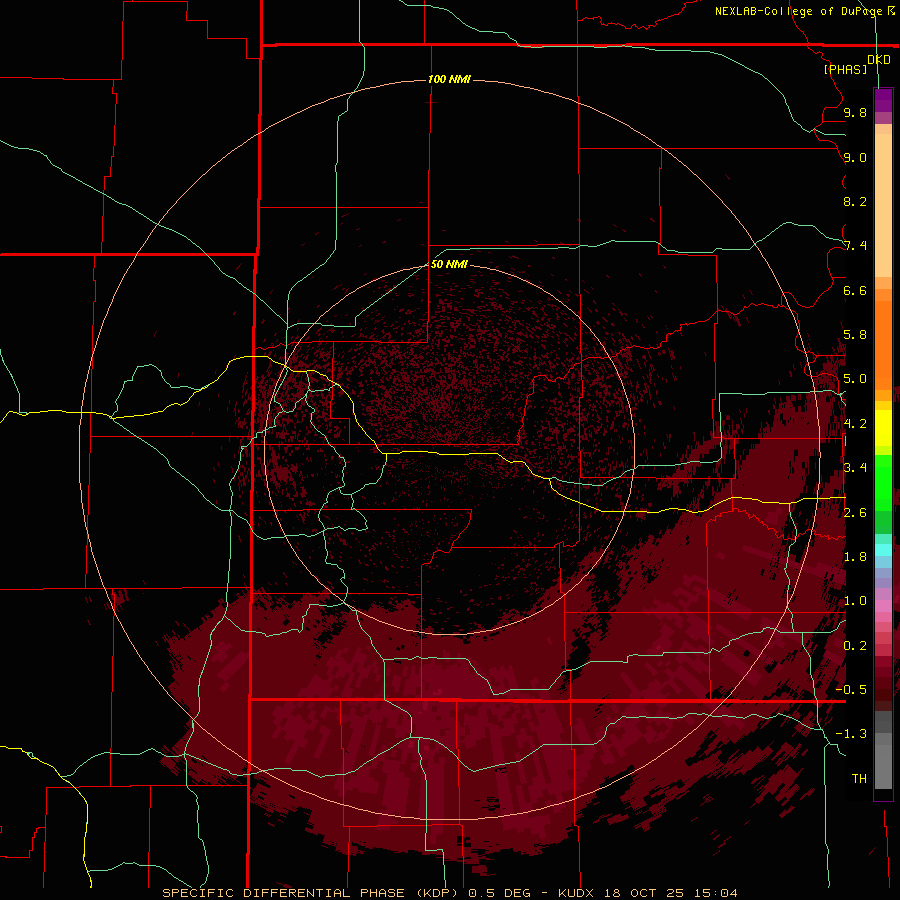The height and width of the screenshot is (900, 900).
Task: Click the purple top segment of the color bar
Action: [x=883, y=100]
